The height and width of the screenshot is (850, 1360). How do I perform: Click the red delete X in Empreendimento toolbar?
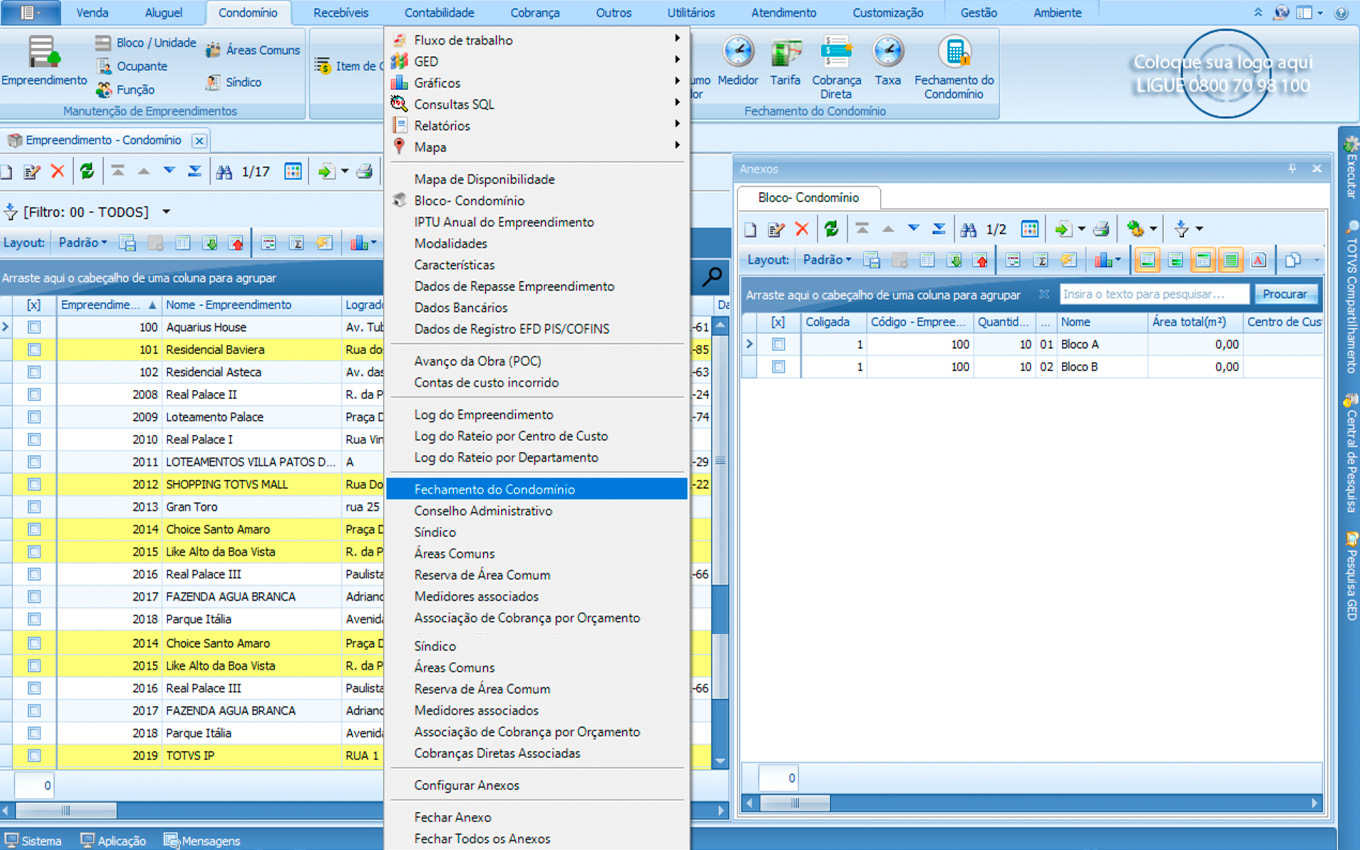(x=57, y=171)
